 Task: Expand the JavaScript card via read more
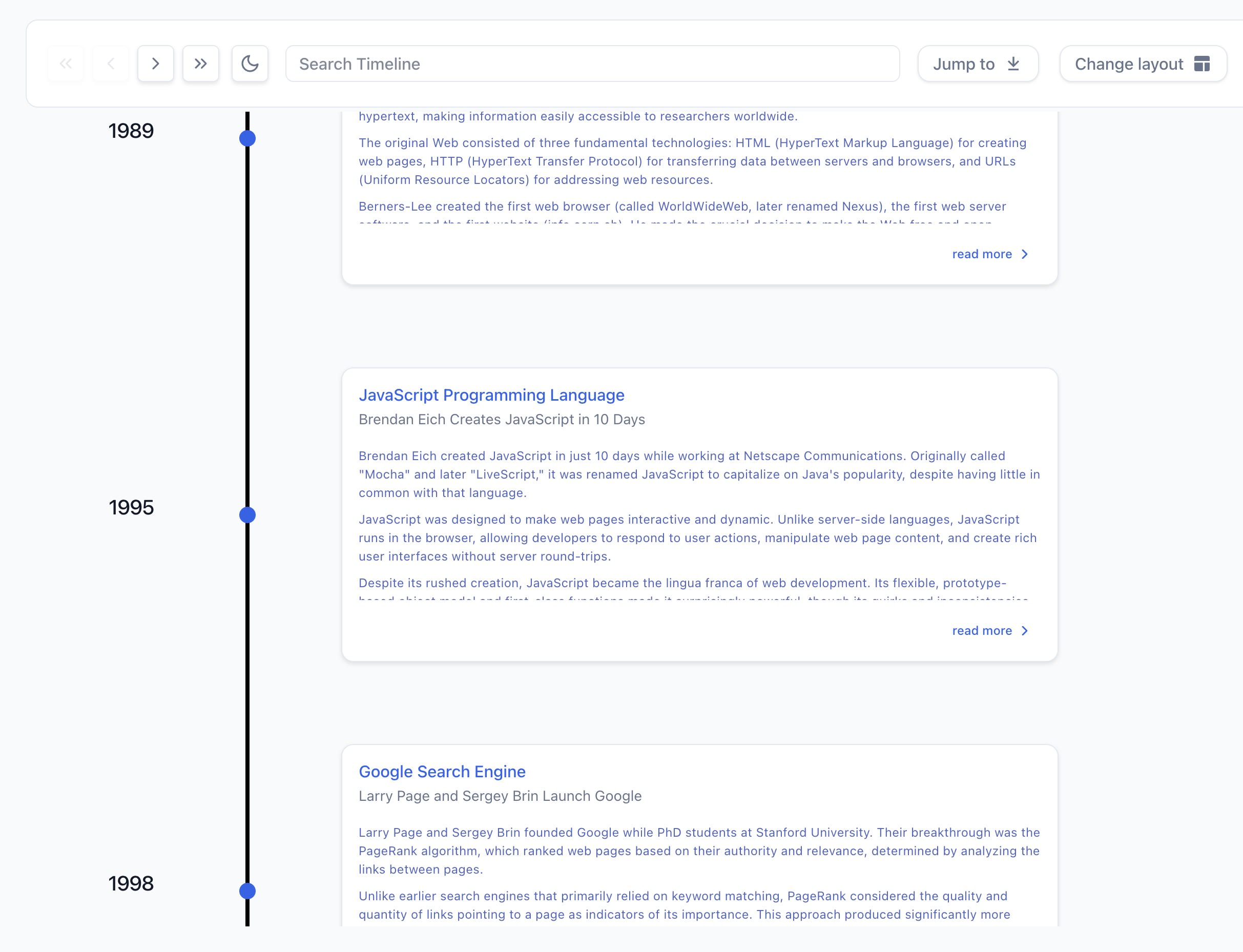pyautogui.click(x=982, y=630)
